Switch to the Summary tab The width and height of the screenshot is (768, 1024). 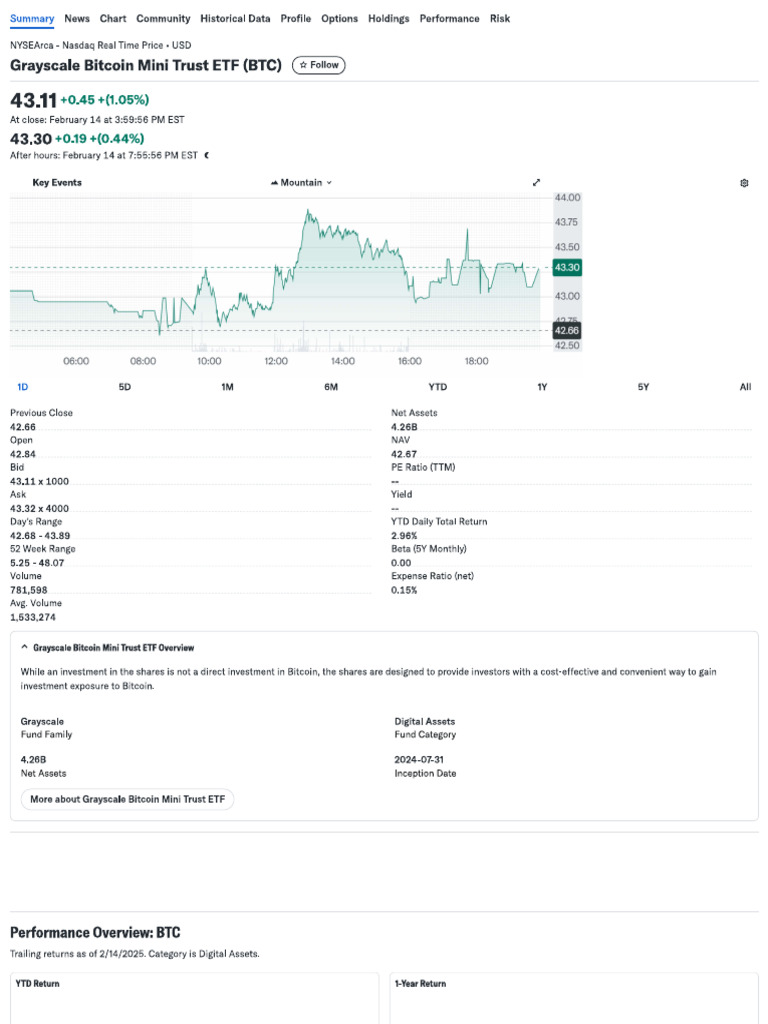click(32, 18)
